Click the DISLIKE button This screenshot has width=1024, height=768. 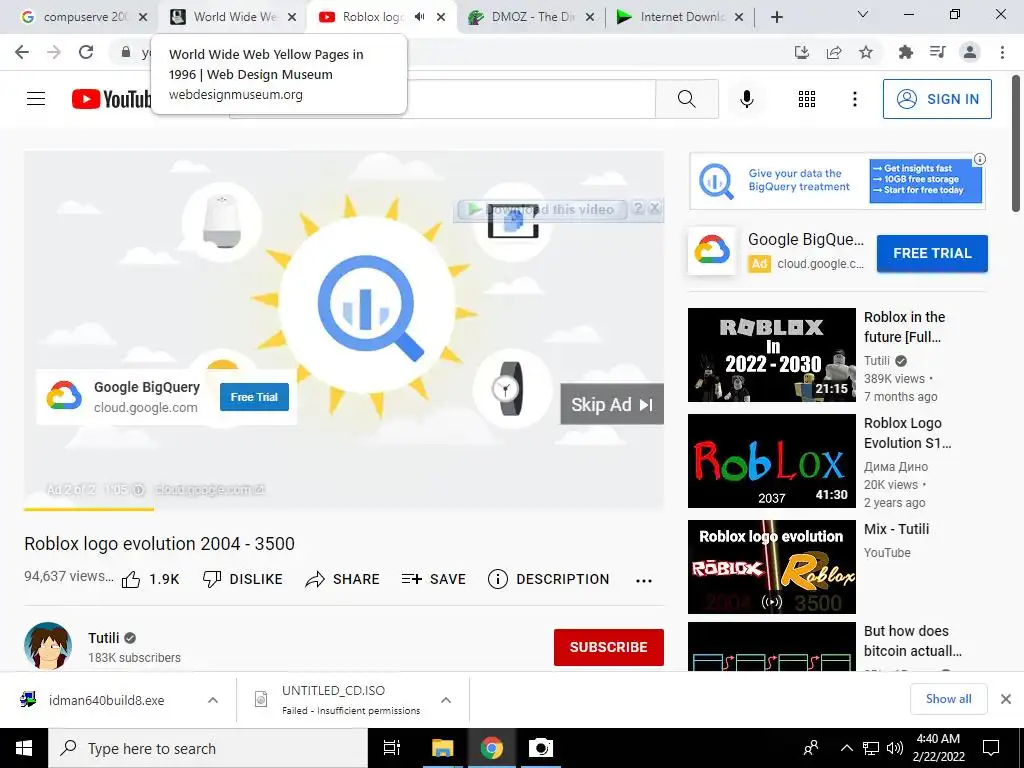(243, 579)
